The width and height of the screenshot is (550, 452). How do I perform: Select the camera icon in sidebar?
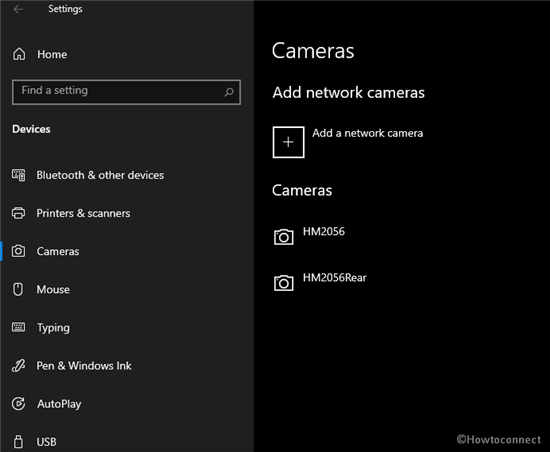coord(18,251)
